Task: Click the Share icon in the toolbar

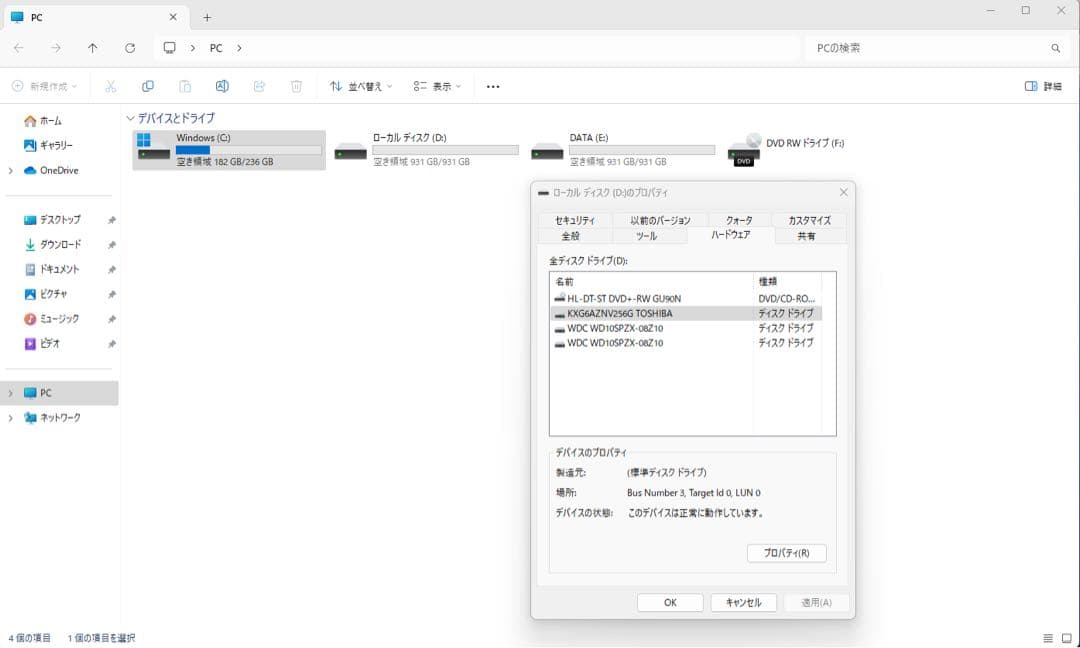Action: coord(259,86)
